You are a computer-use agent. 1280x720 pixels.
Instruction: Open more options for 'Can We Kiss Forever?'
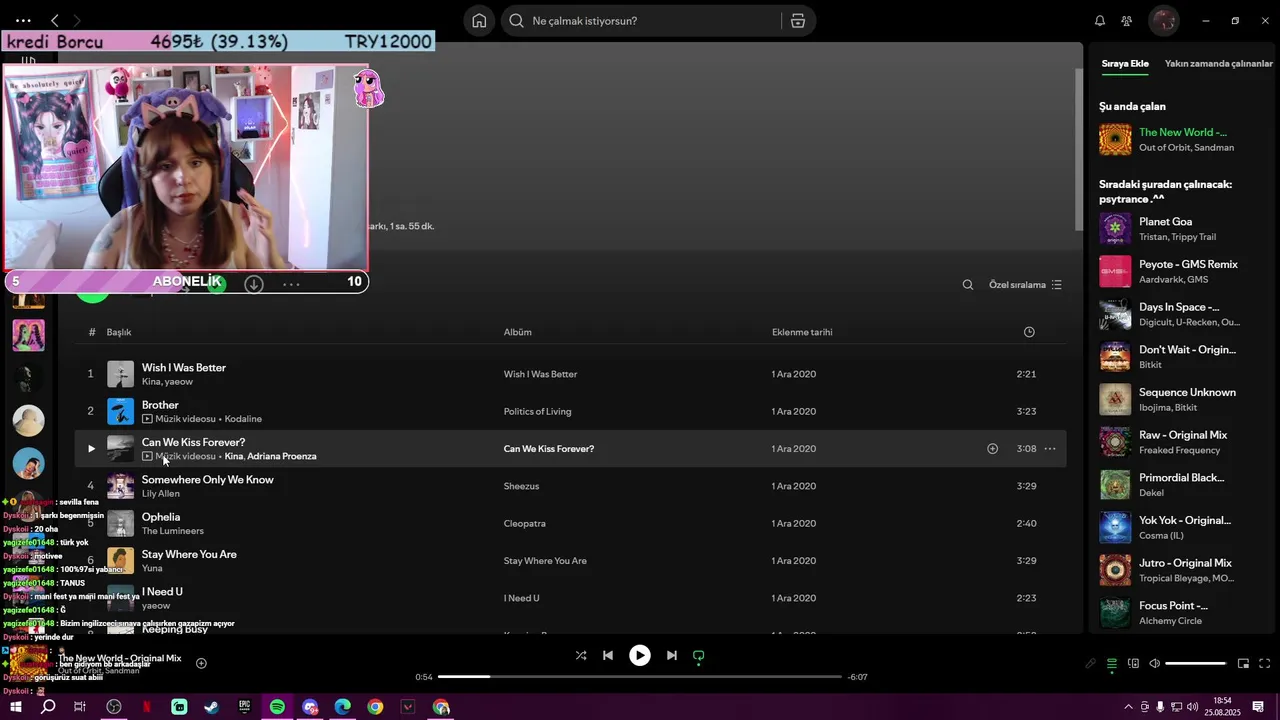point(1050,449)
